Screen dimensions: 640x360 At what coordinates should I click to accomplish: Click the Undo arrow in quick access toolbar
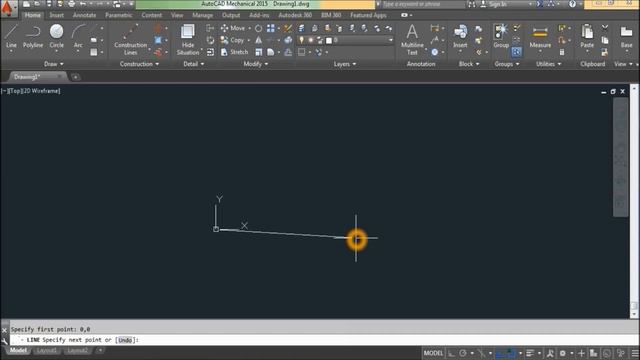[x=83, y=4]
